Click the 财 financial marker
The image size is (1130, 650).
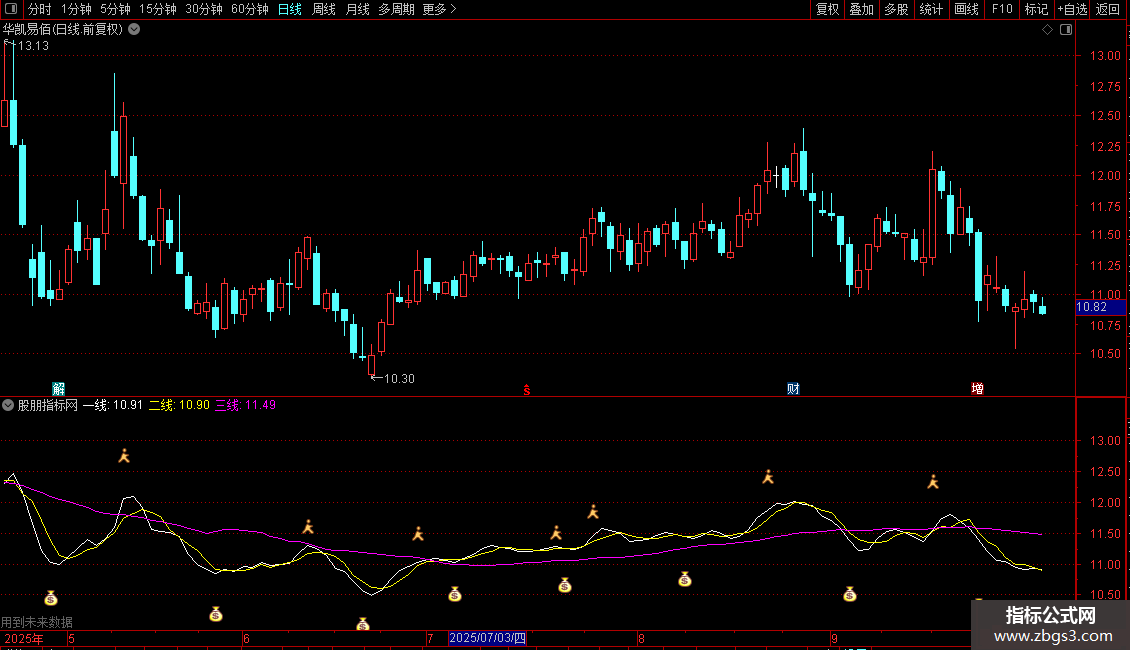click(x=793, y=389)
